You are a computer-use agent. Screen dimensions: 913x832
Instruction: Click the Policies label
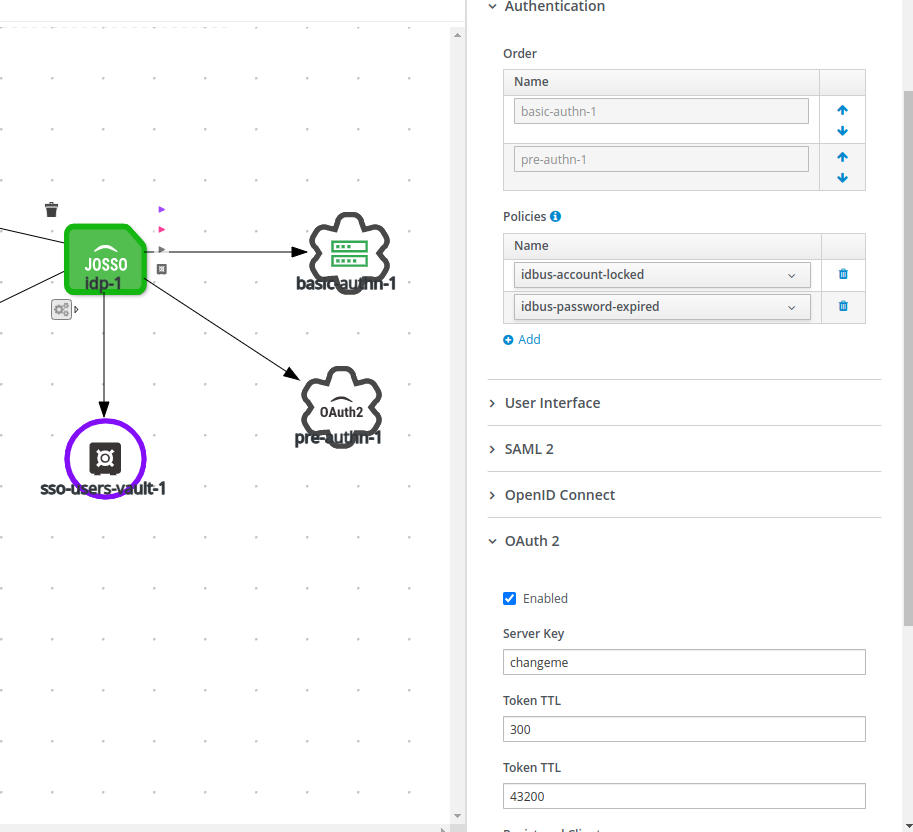pos(525,217)
